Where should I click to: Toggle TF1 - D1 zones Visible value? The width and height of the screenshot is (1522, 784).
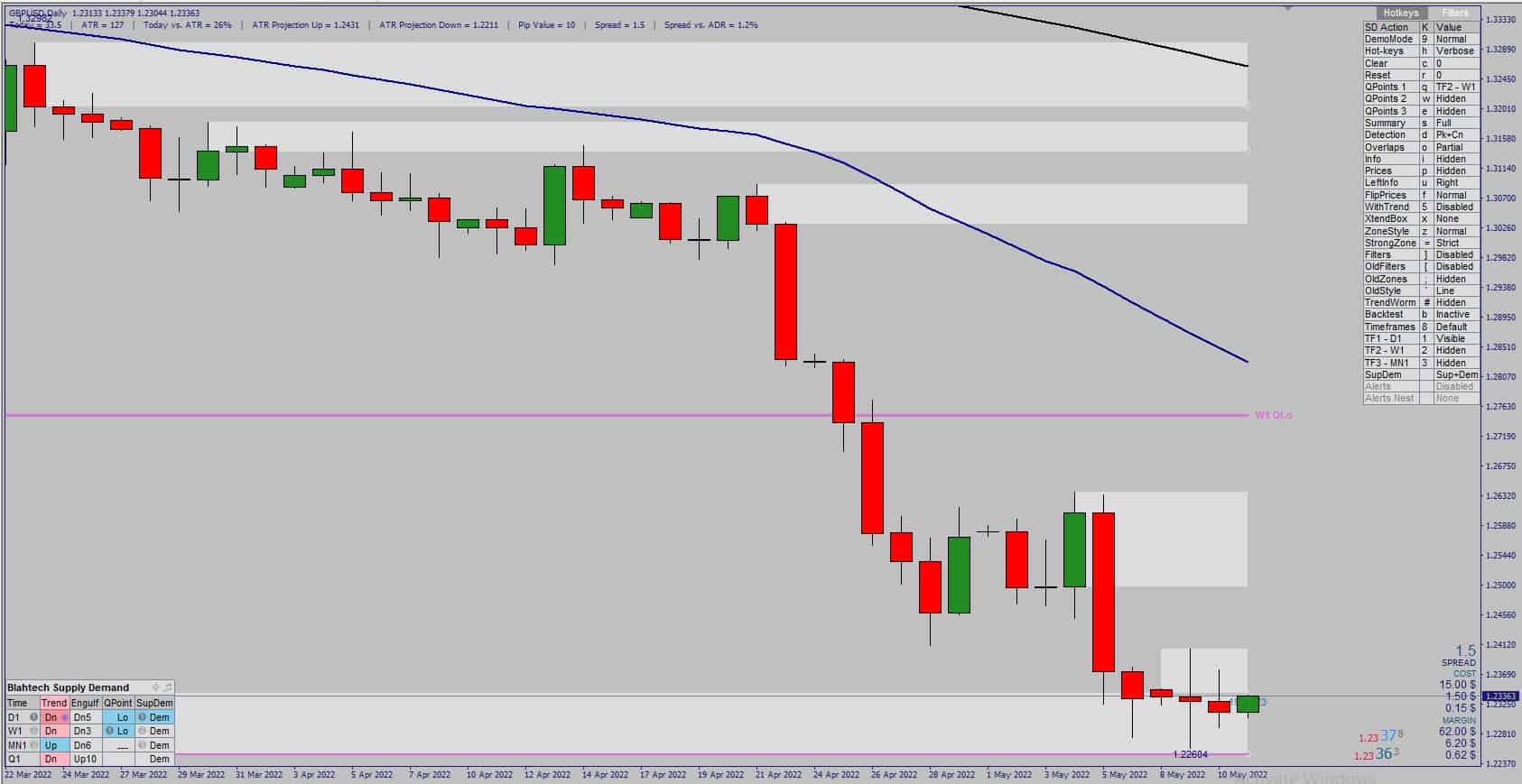pyautogui.click(x=1456, y=339)
